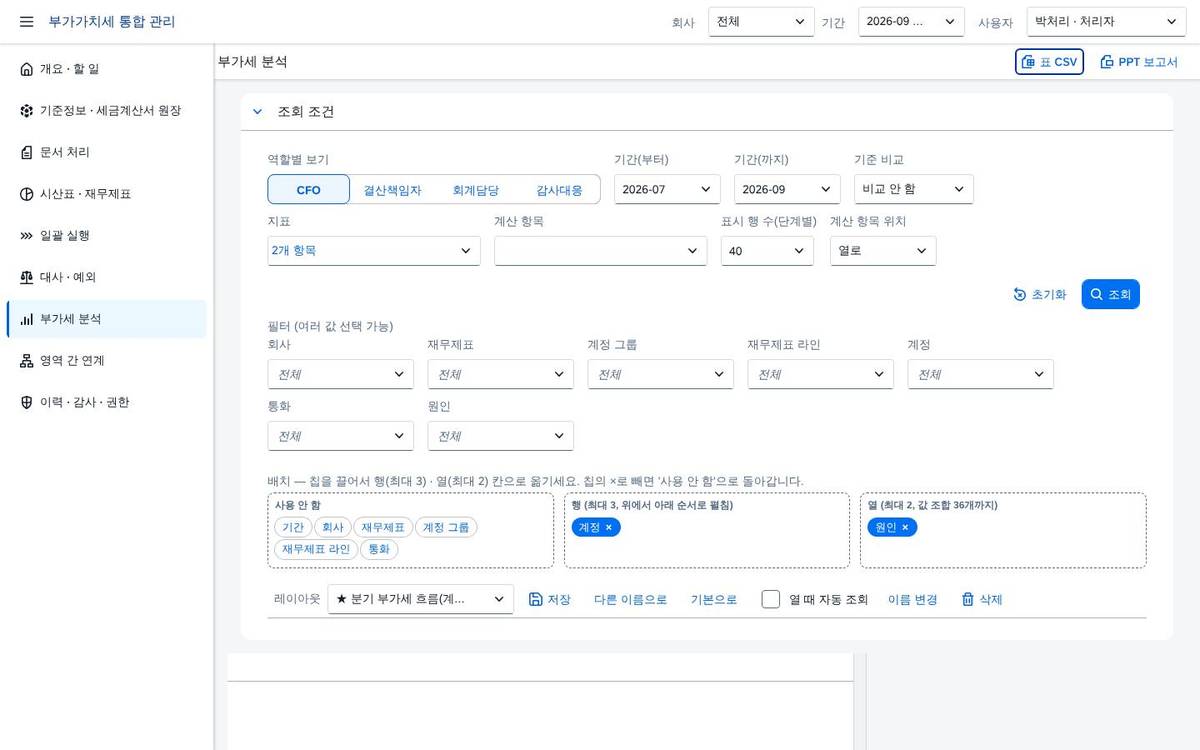Viewport: 1200px width, 750px height.
Task: Open the 레이아웃 dropdown
Action: [x=421, y=599]
